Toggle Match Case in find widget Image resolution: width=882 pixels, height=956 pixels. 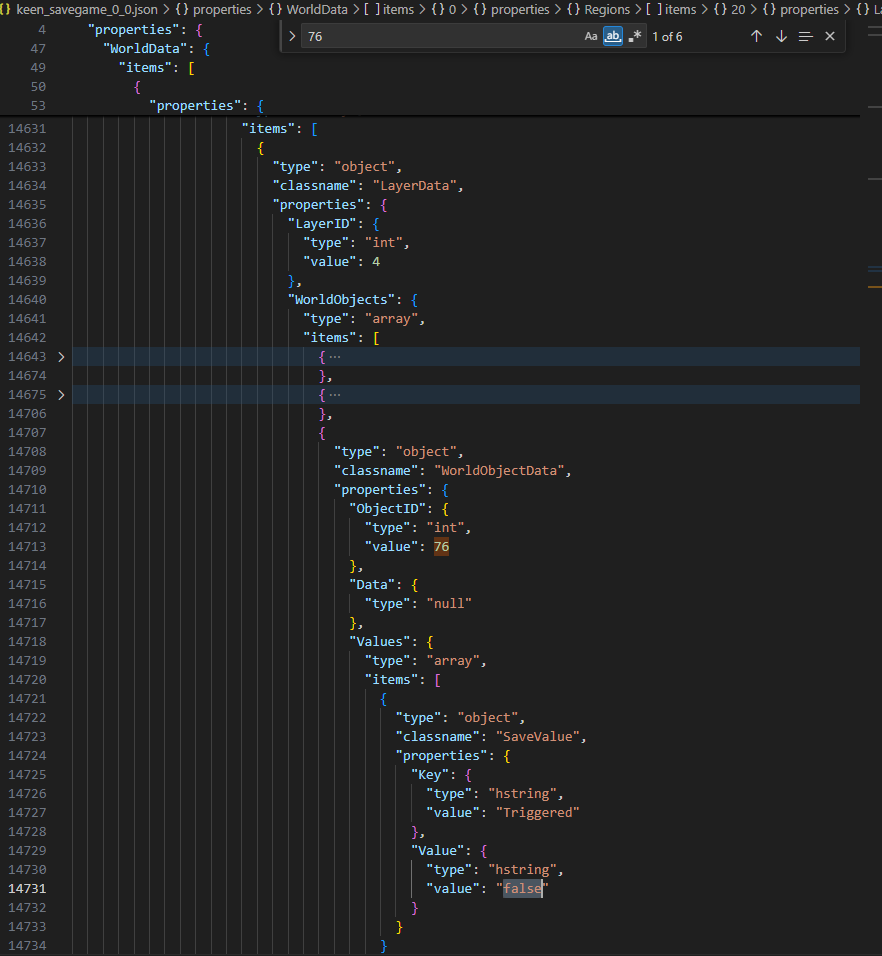pos(591,37)
